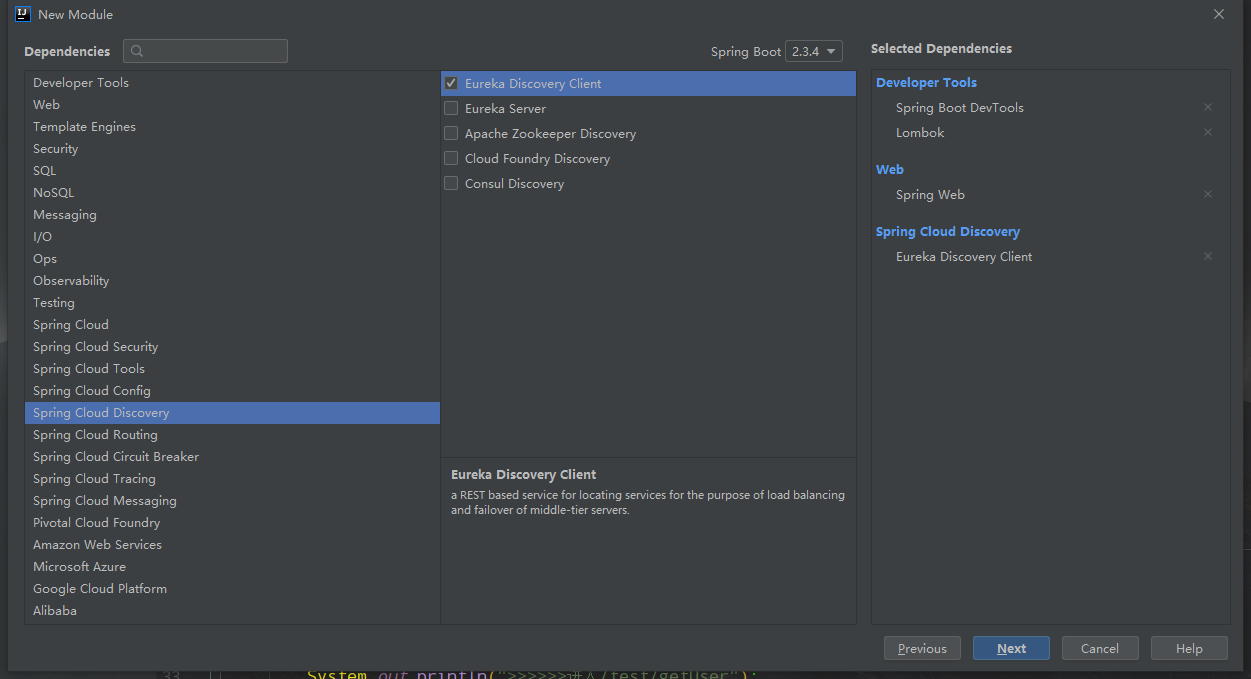Screen dimensions: 1251x679
Task: Select the Web category
Action: (232, 105)
